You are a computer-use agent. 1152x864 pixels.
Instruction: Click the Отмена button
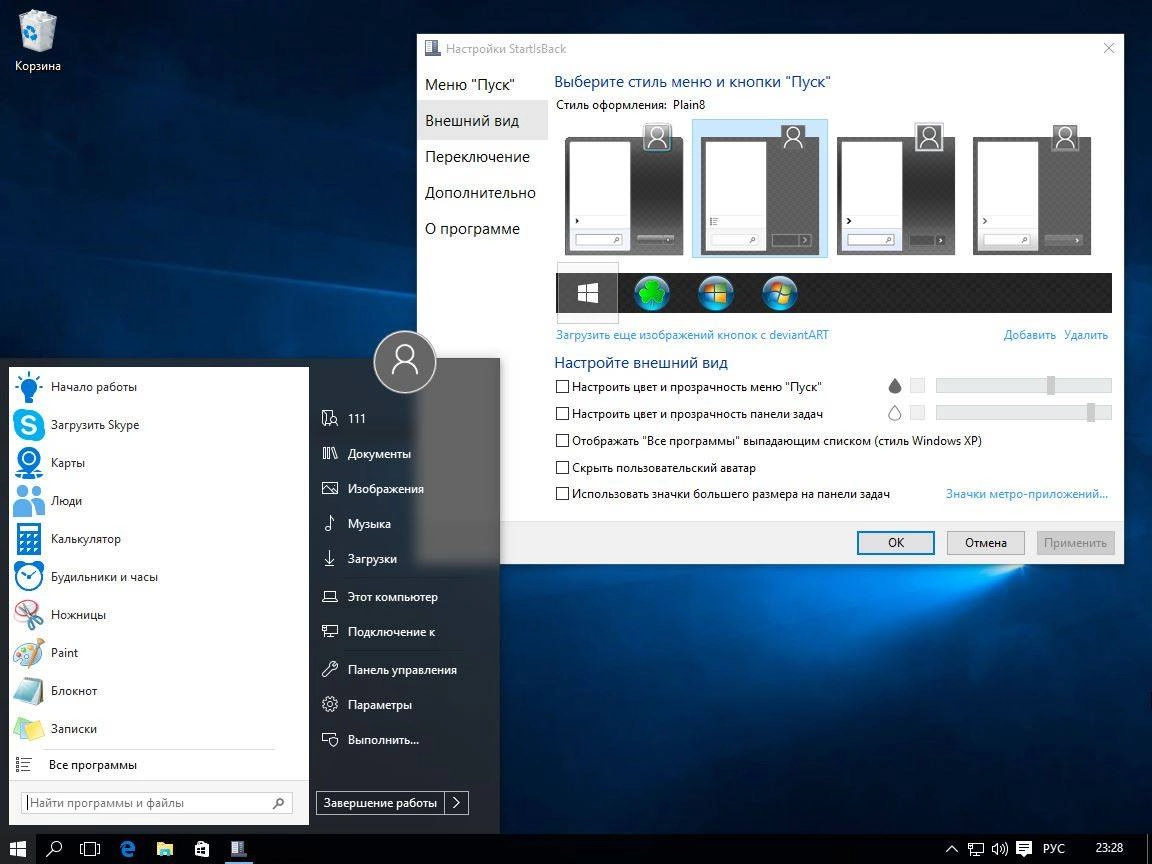tap(985, 543)
